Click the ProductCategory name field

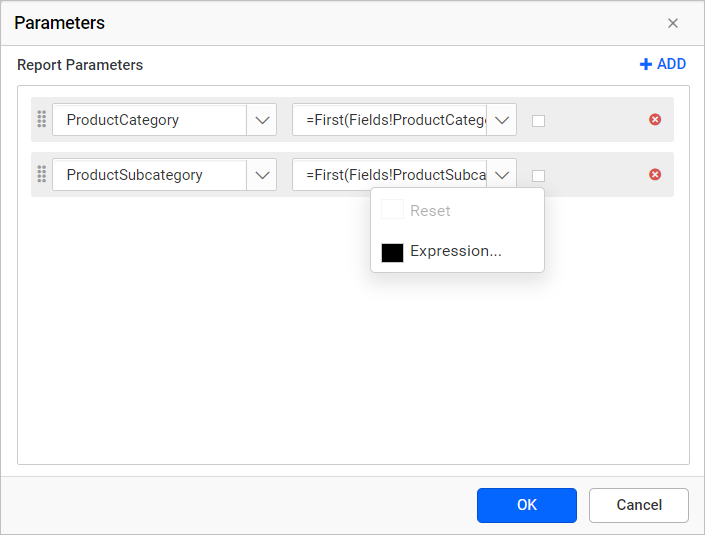coord(150,120)
